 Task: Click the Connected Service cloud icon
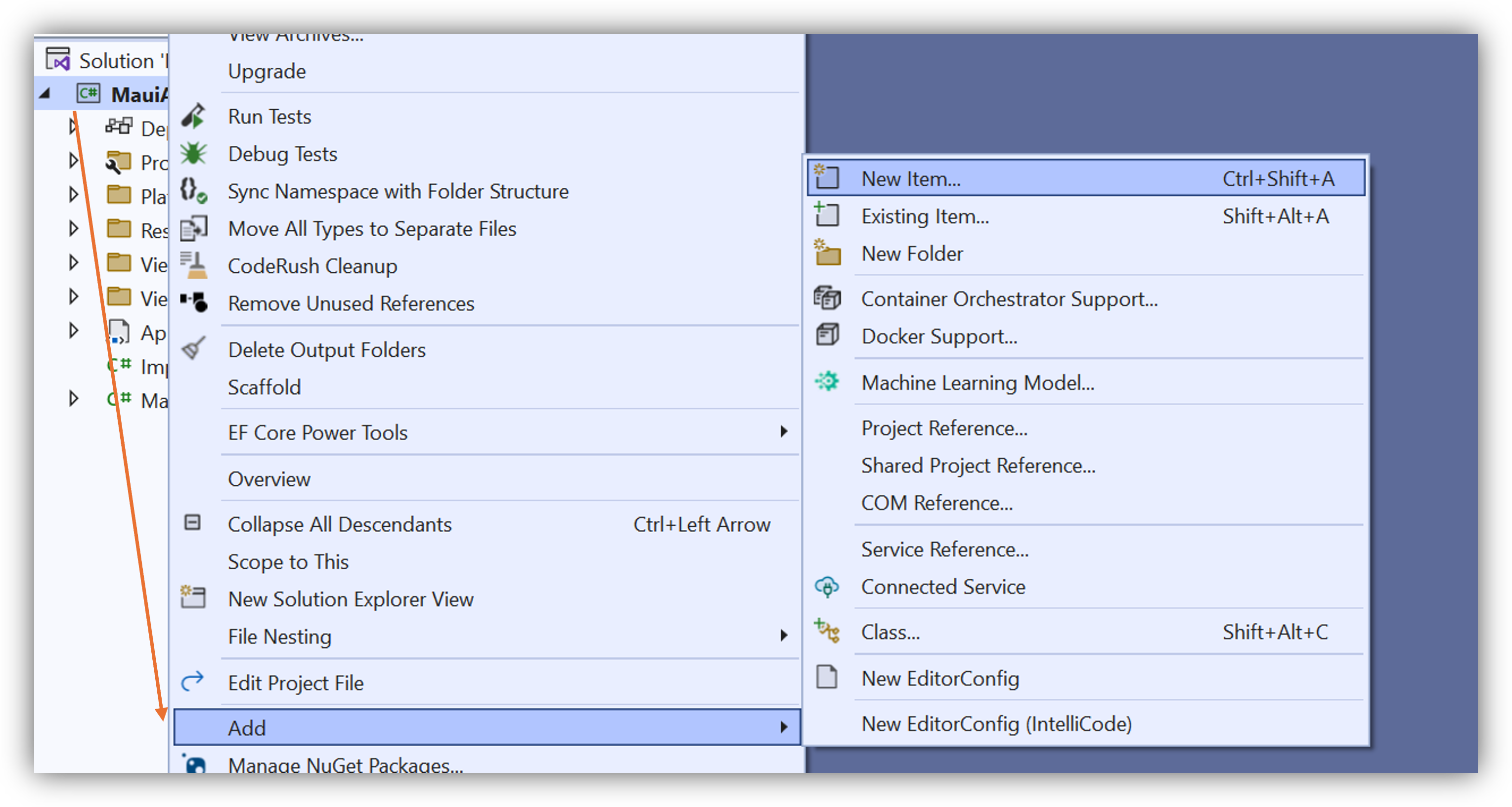(x=827, y=586)
